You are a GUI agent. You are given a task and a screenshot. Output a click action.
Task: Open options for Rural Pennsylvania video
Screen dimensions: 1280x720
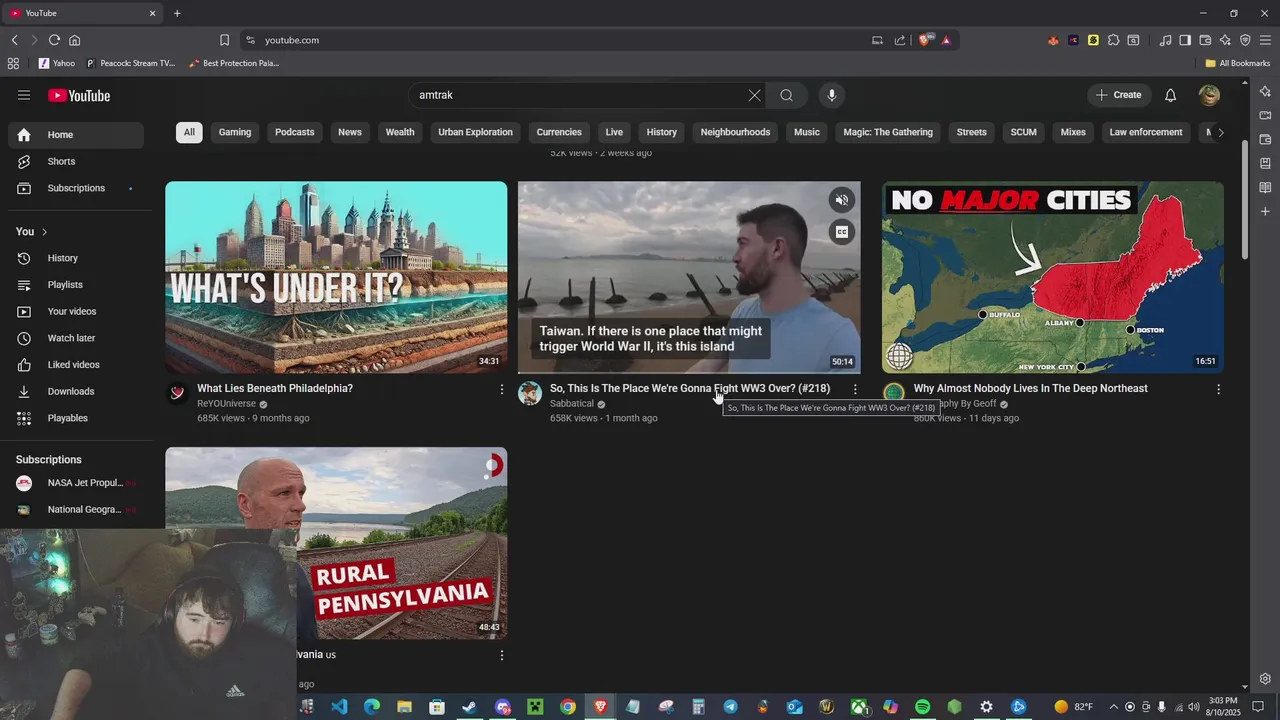pos(502,655)
